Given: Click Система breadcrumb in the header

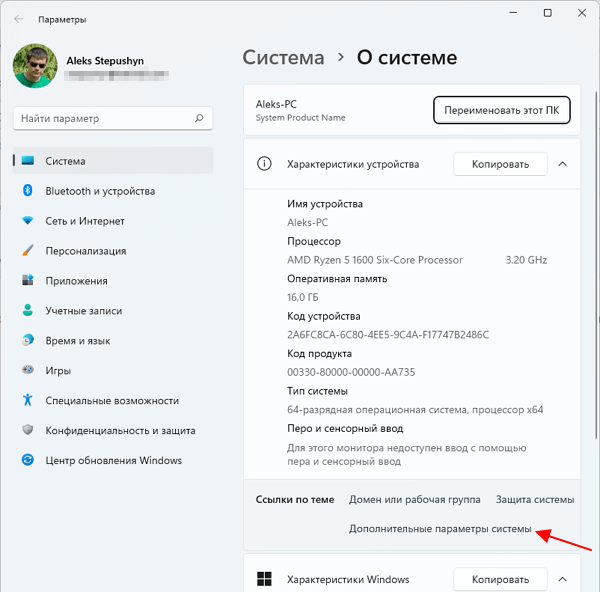Looking at the screenshot, I should pos(284,57).
